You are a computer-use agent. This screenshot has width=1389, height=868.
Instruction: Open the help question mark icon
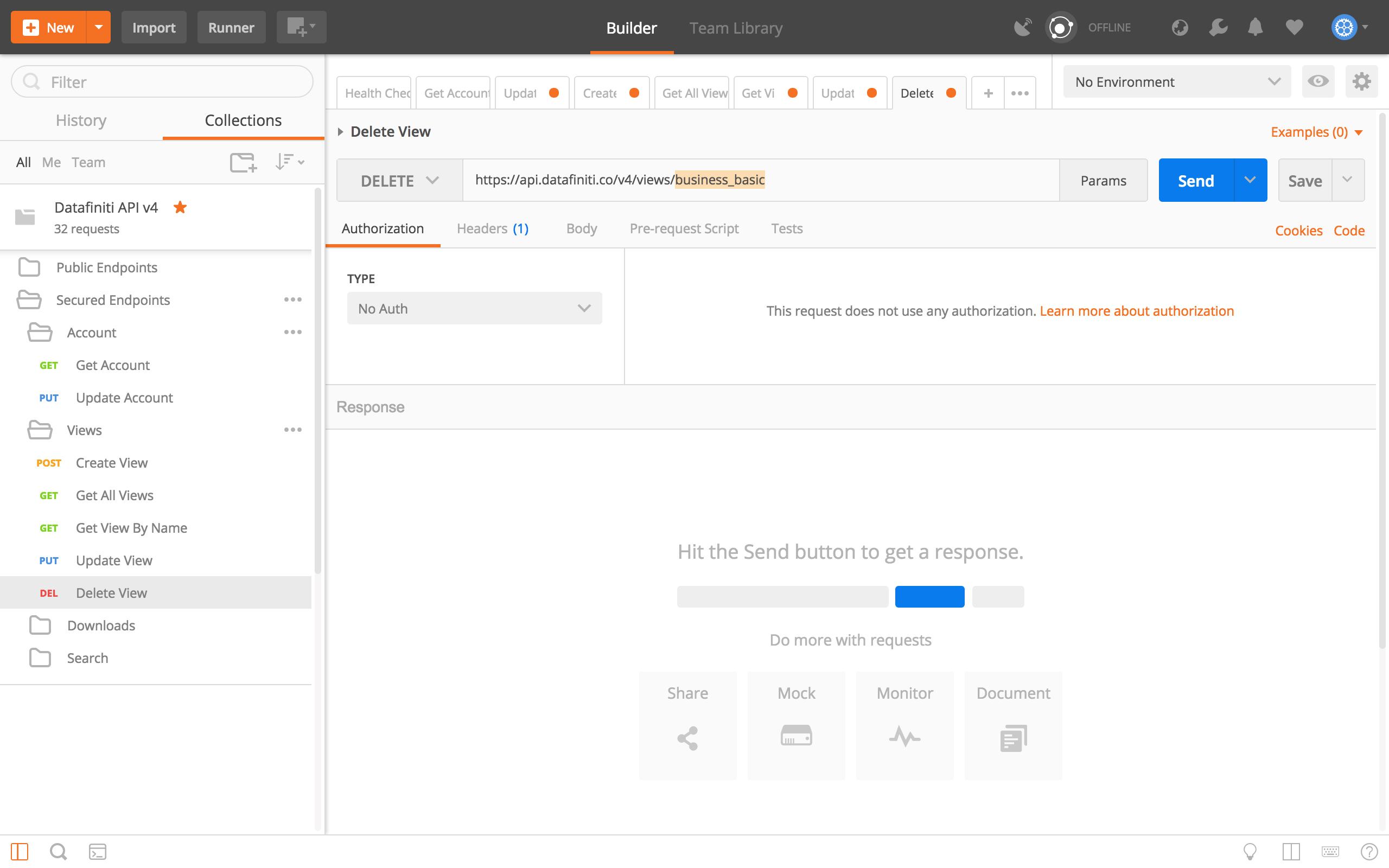[1369, 851]
